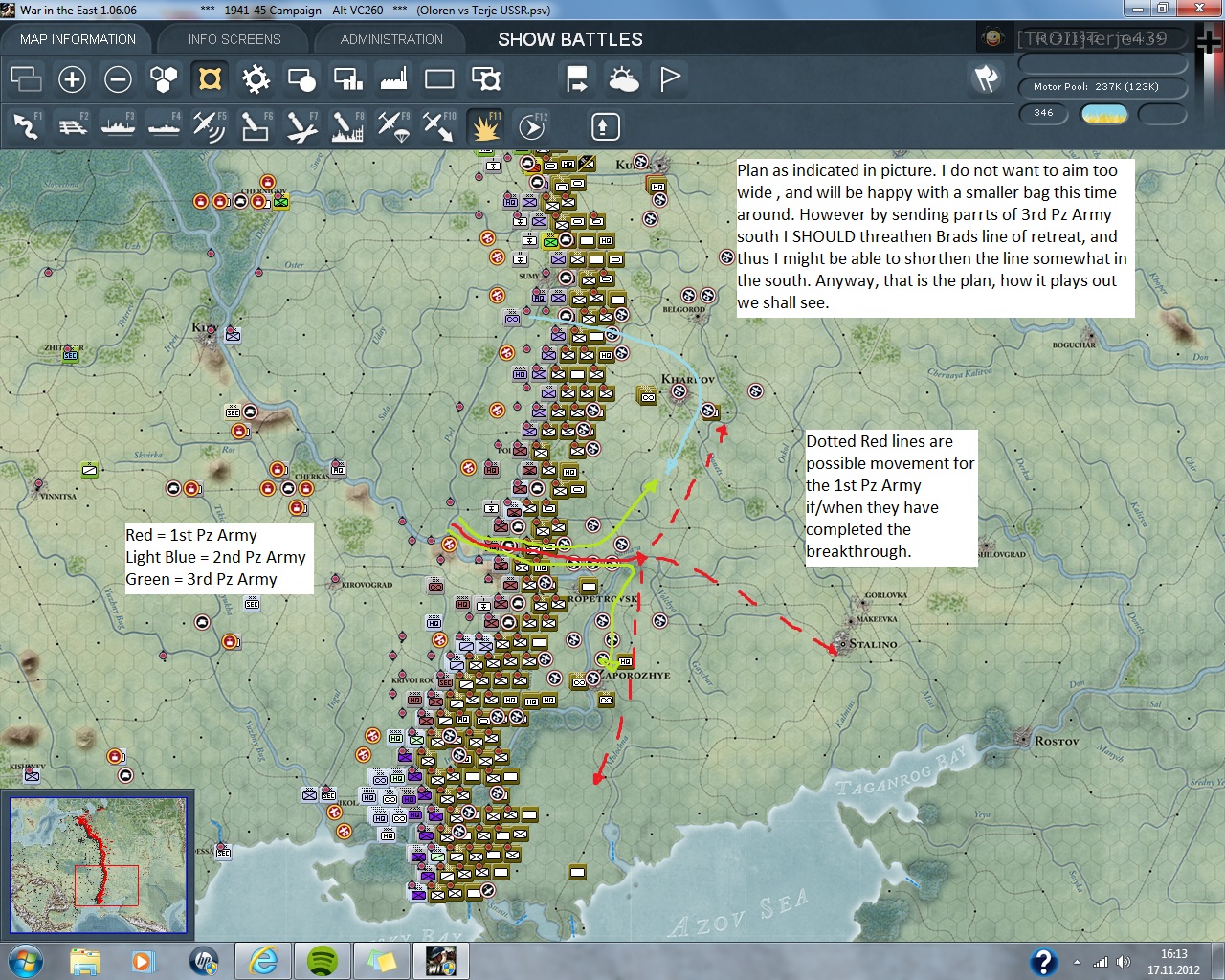Open the Administration tab
Image resolution: width=1225 pixels, height=980 pixels.
tap(391, 39)
